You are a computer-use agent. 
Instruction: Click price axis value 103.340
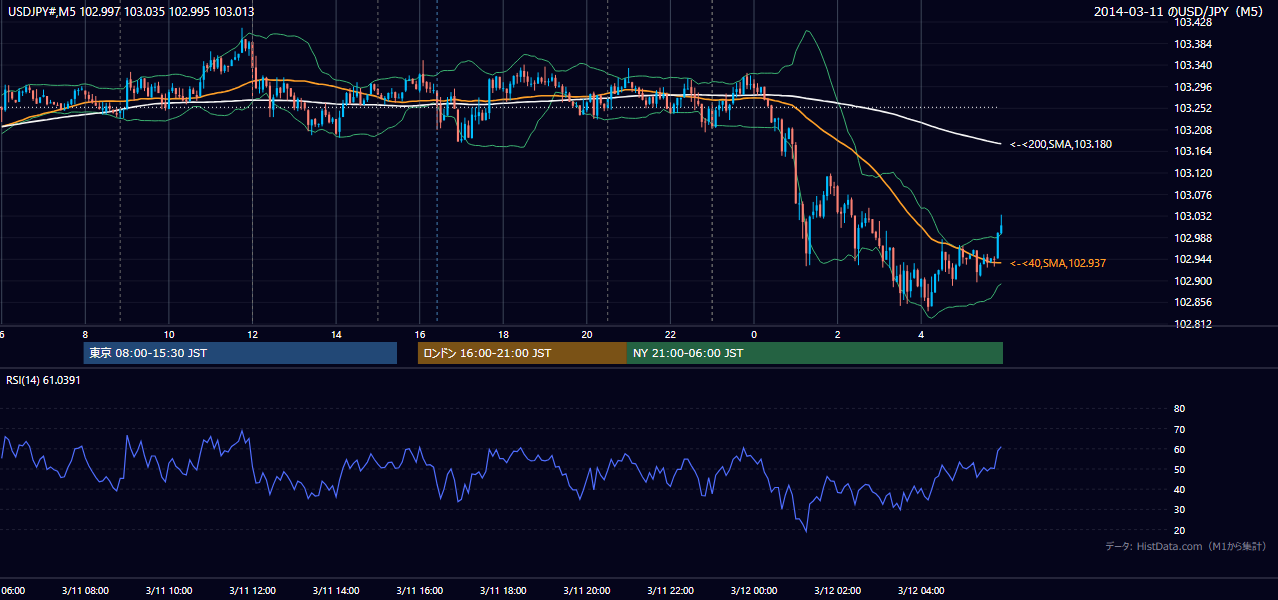pyautogui.click(x=1193, y=65)
